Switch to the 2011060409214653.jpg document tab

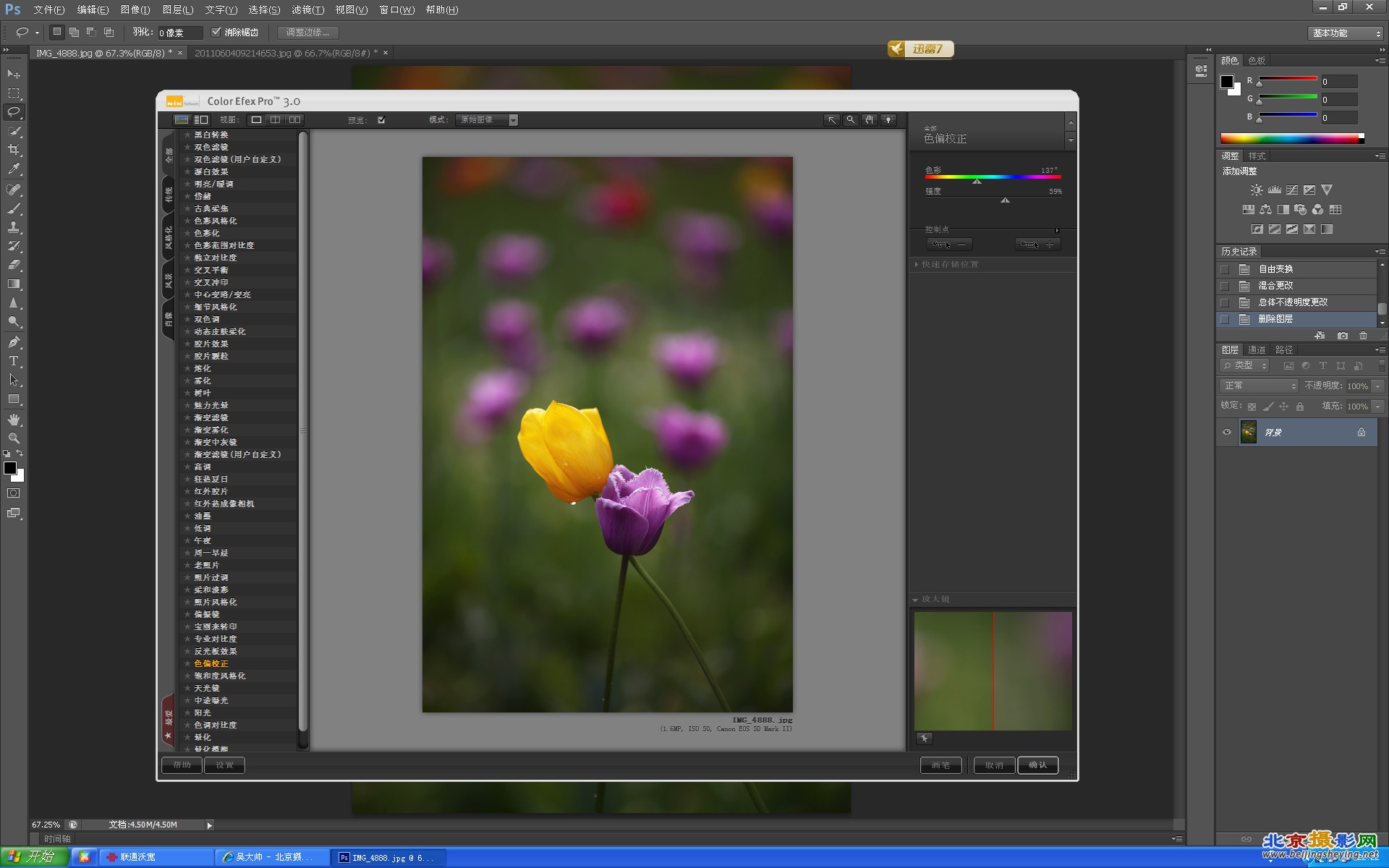[x=286, y=53]
